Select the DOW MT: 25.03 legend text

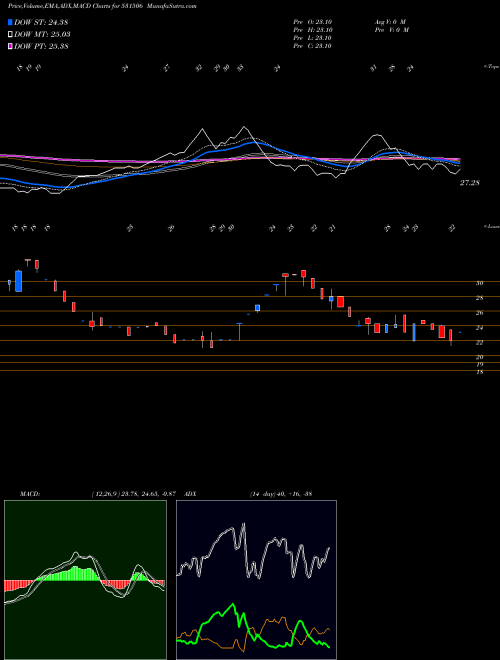[x=42, y=35]
